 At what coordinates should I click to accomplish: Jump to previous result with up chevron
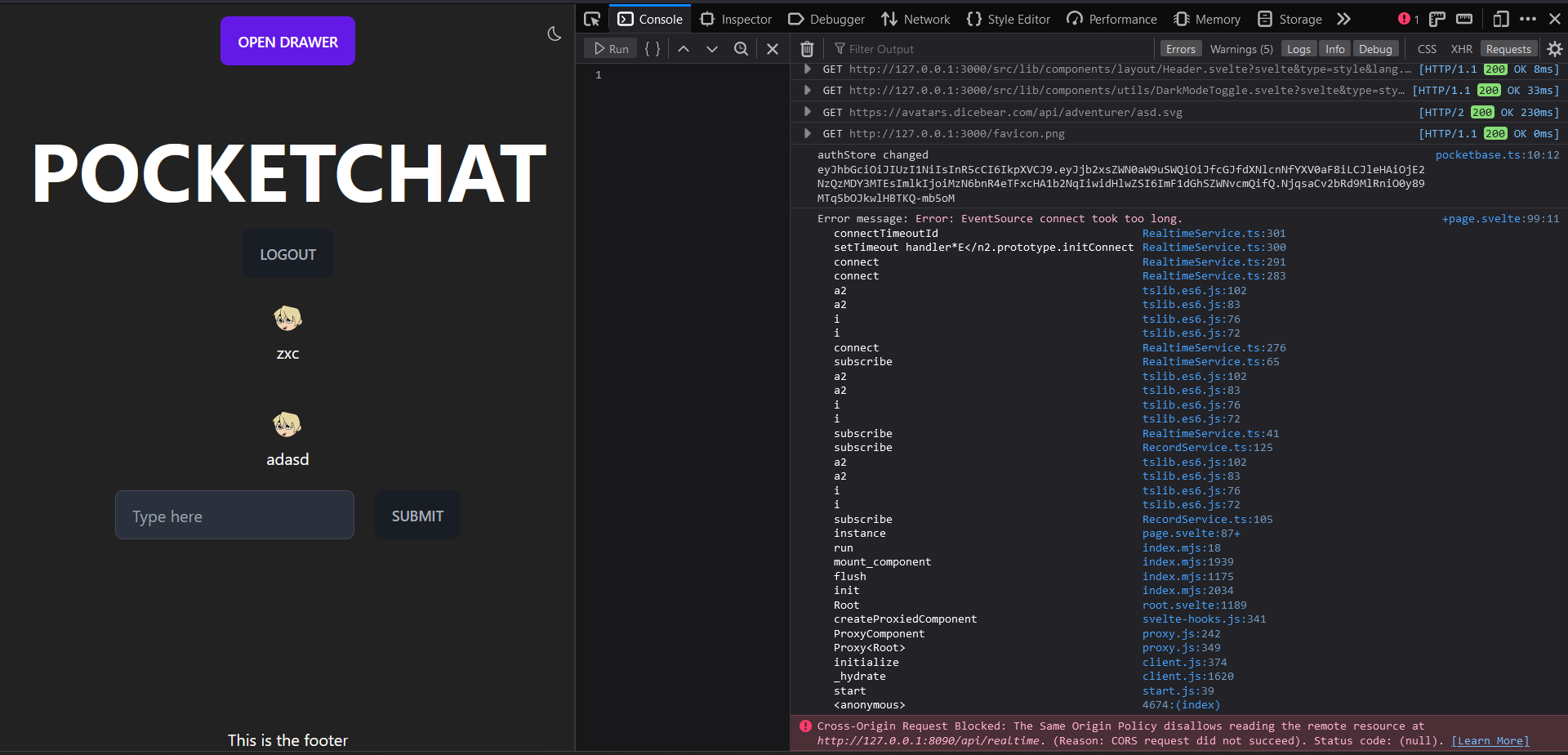point(683,48)
